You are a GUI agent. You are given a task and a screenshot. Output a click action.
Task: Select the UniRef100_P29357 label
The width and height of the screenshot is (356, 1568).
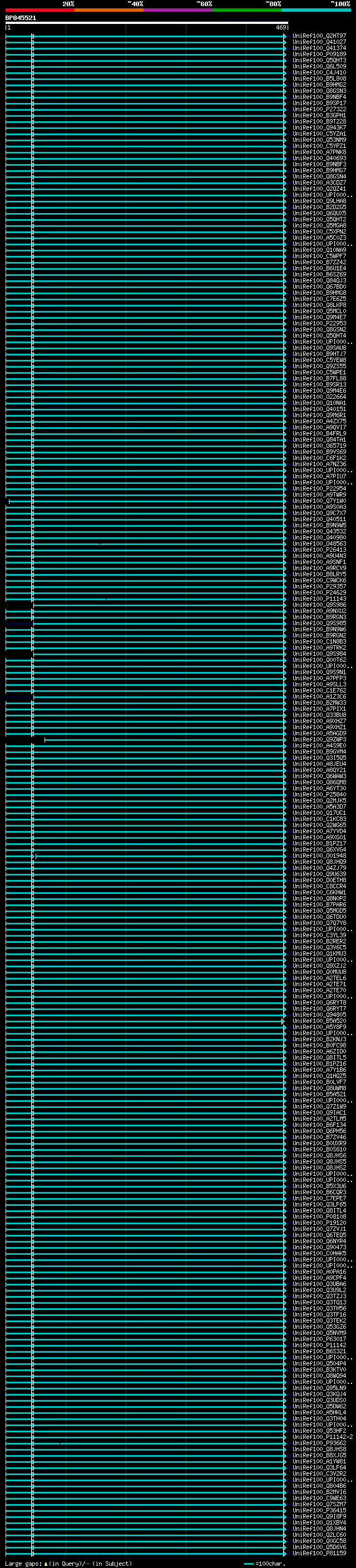coord(319,587)
